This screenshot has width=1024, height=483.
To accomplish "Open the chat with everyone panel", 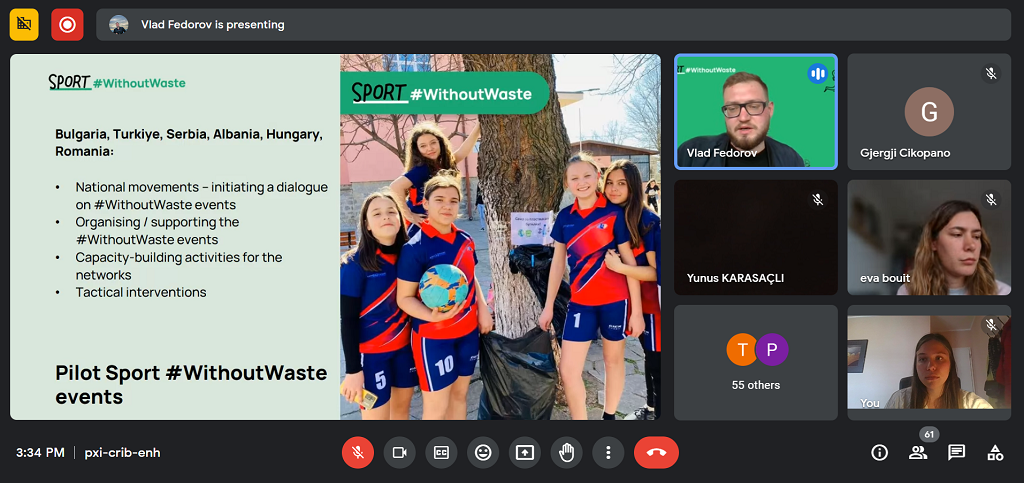I will [x=957, y=453].
